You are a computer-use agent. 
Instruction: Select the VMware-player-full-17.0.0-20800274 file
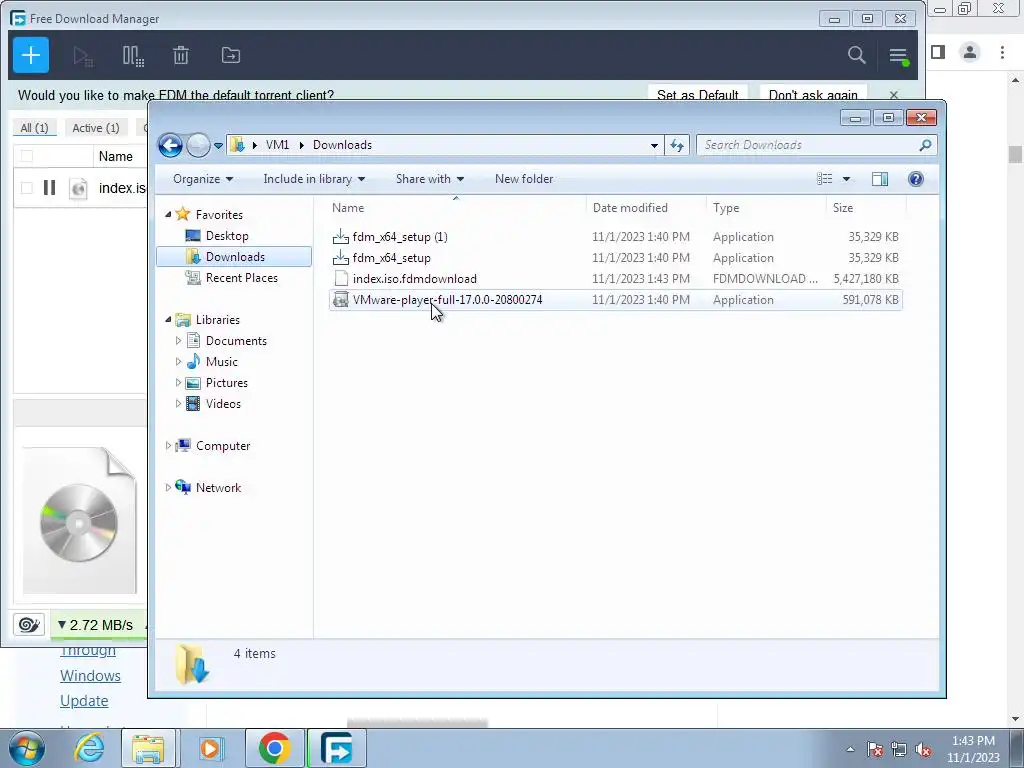pyautogui.click(x=615, y=300)
